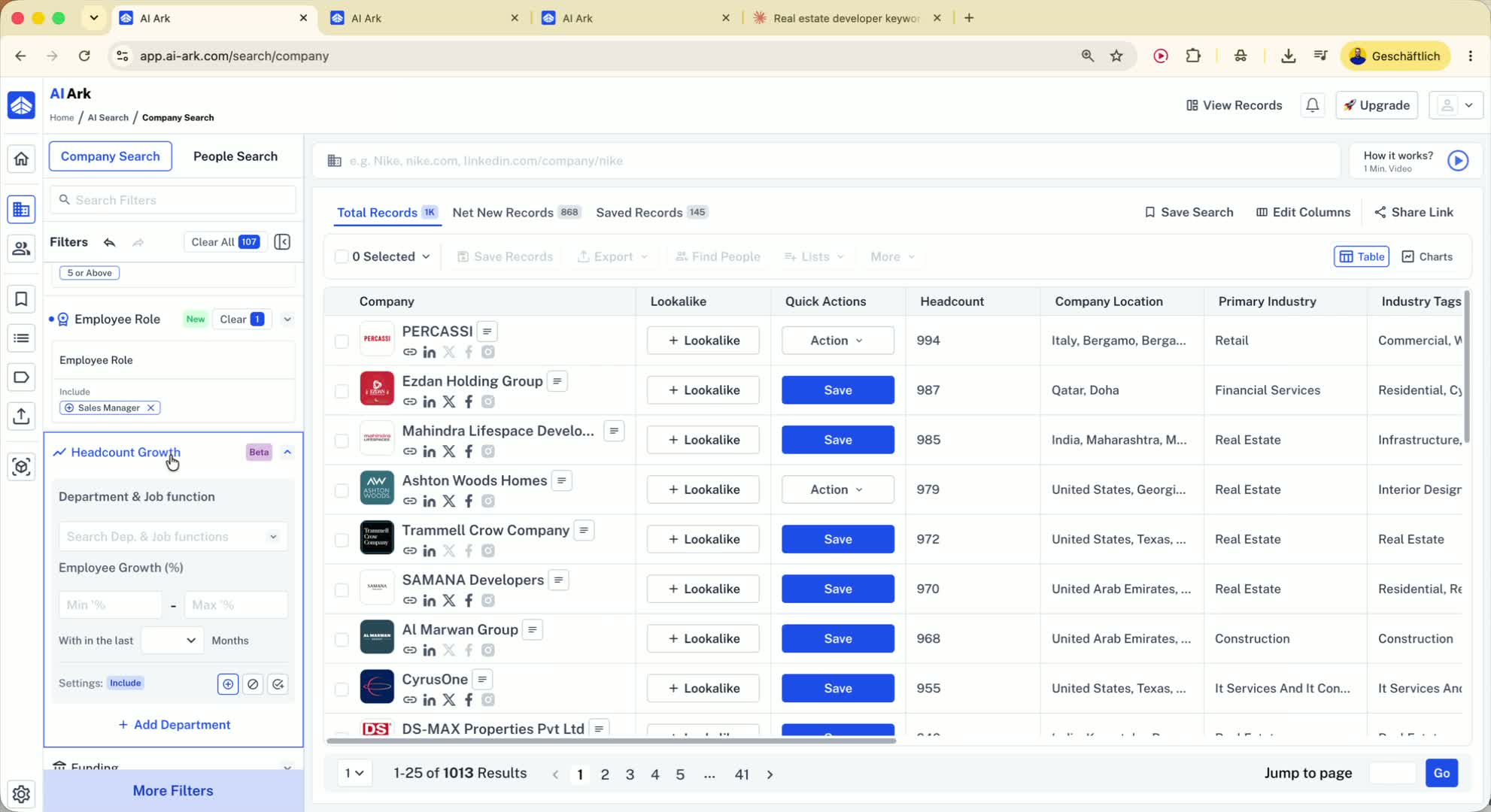Image resolution: width=1491 pixels, height=812 pixels.
Task: Open the settings gear in the sidebar
Action: (21, 793)
